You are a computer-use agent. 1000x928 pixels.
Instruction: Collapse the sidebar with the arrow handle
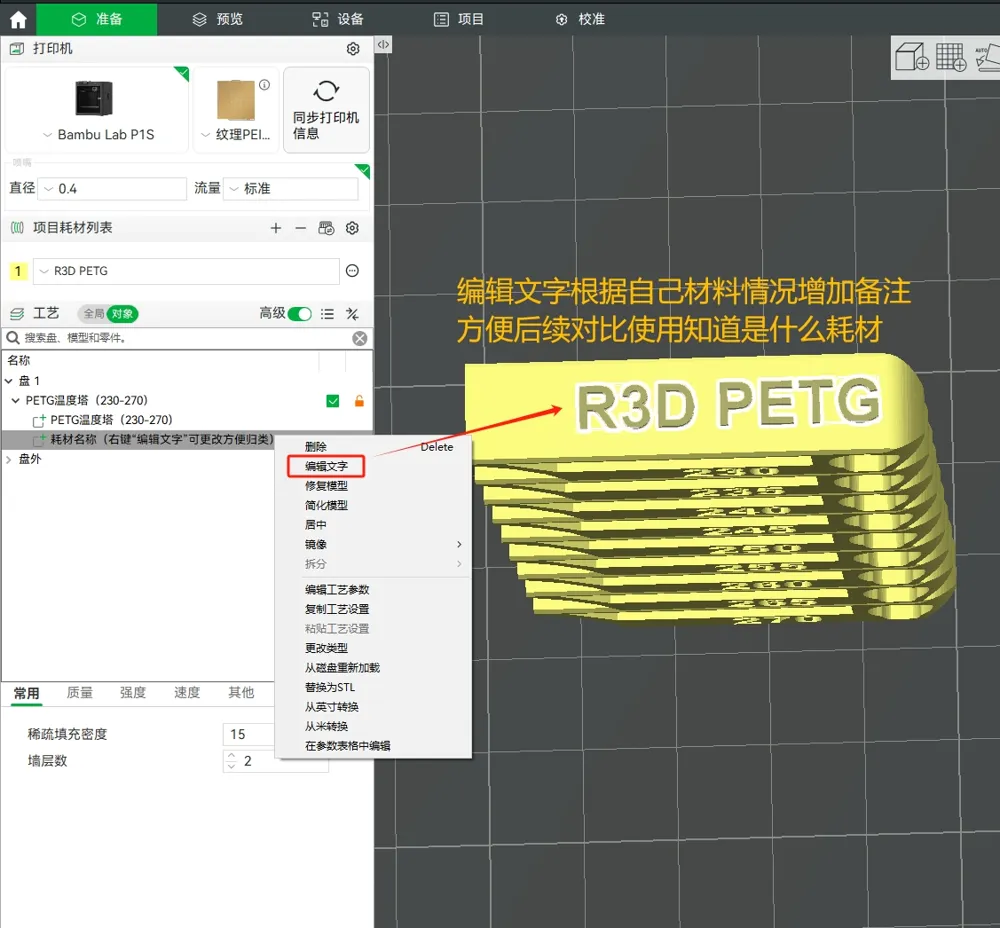(383, 45)
